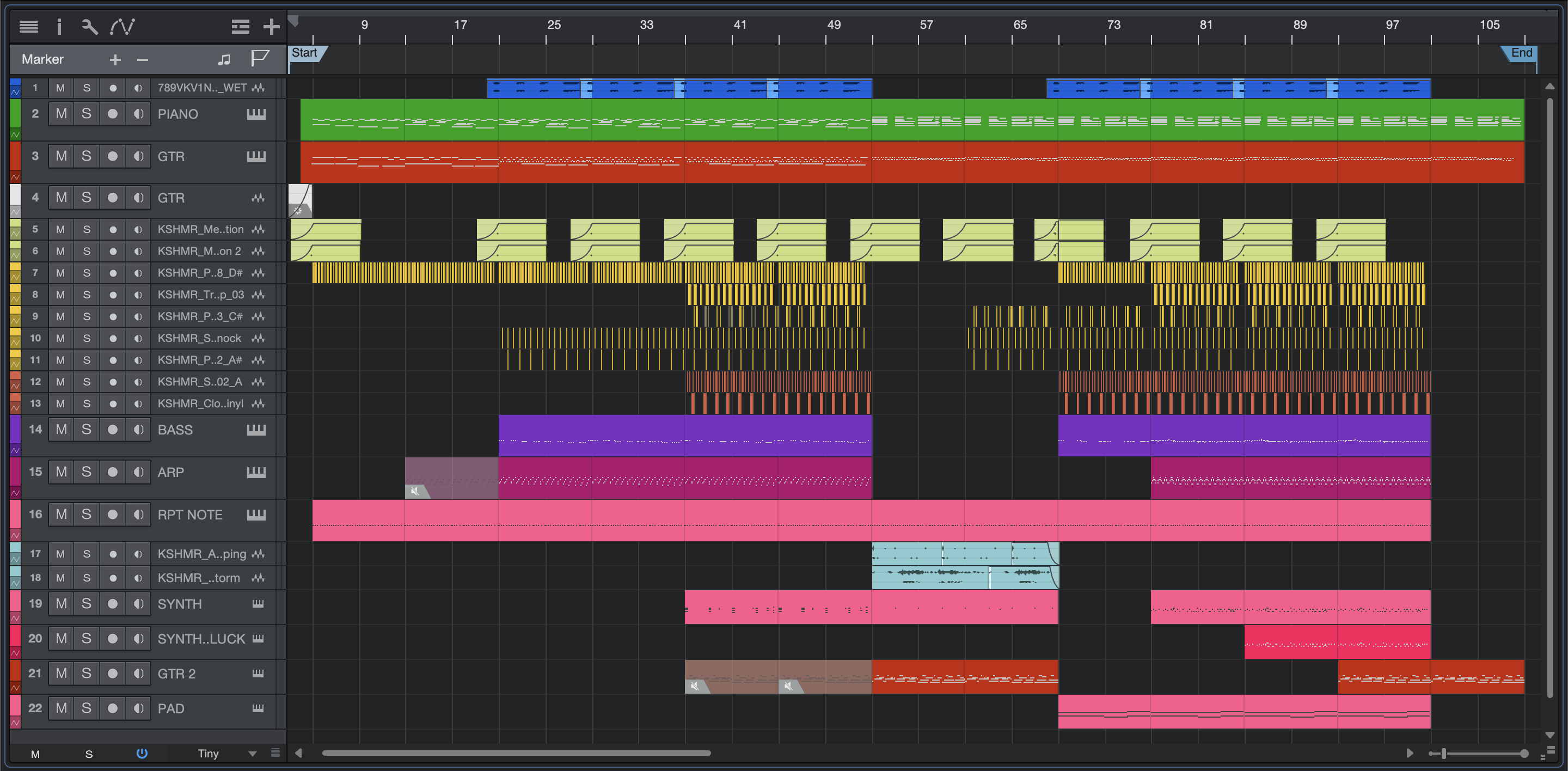Mute the ARP track
1568x771 pixels.
(61, 472)
